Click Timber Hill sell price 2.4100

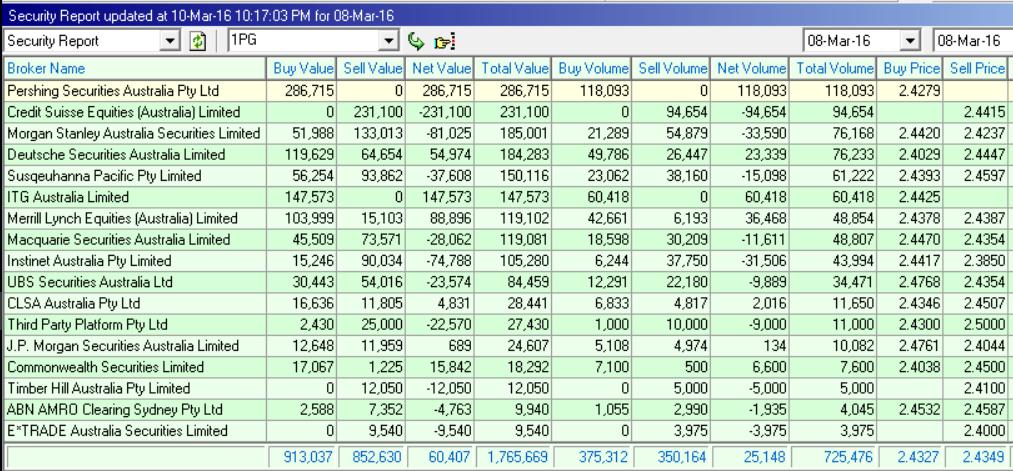pos(977,388)
